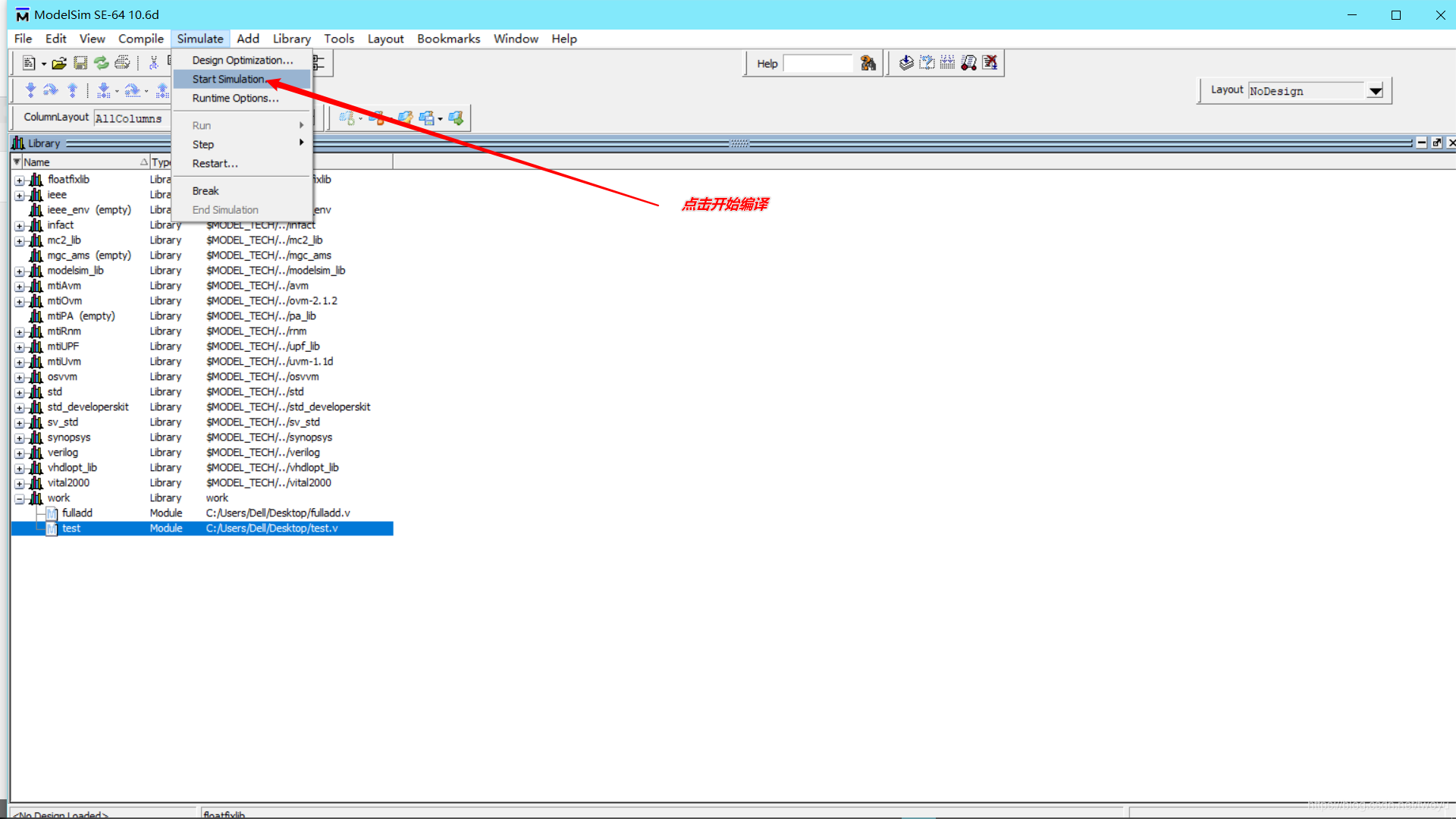
Task: Choose Runtime Options in the Simulate menu
Action: [x=242, y=98]
